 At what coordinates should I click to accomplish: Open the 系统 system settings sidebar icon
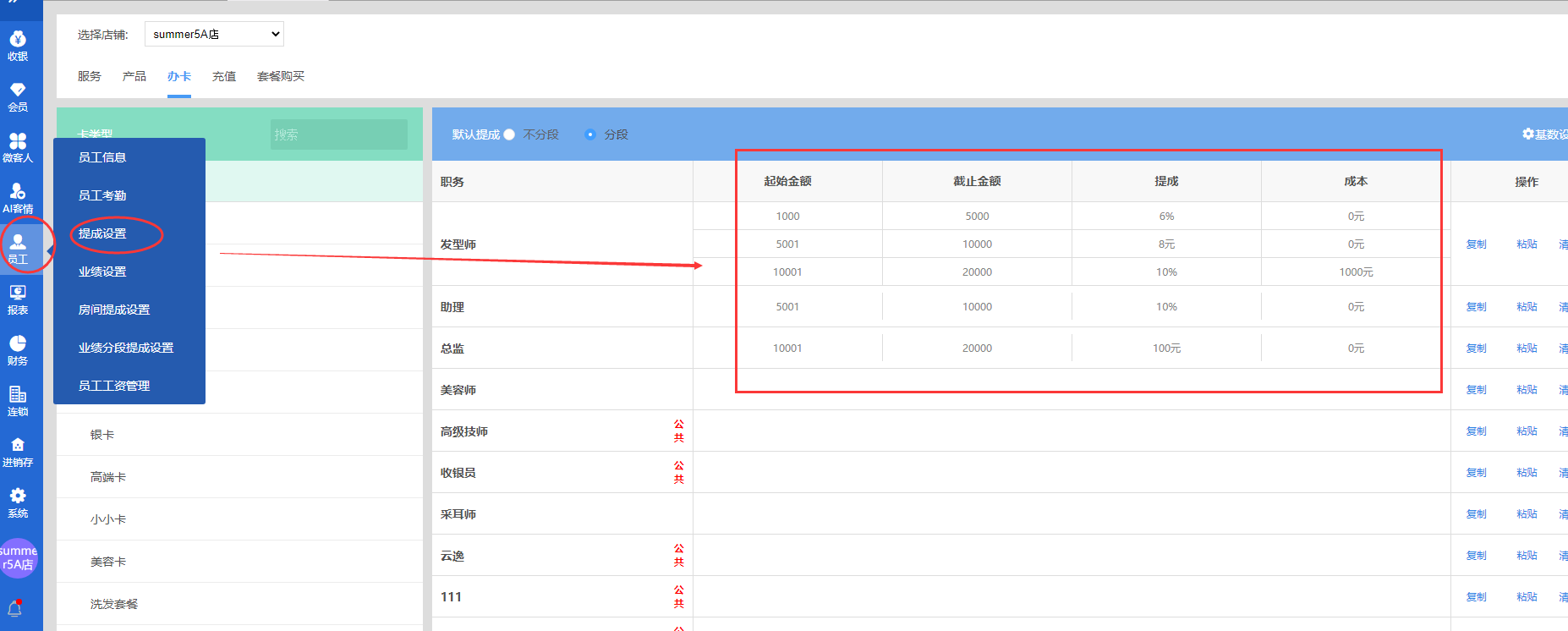18,503
